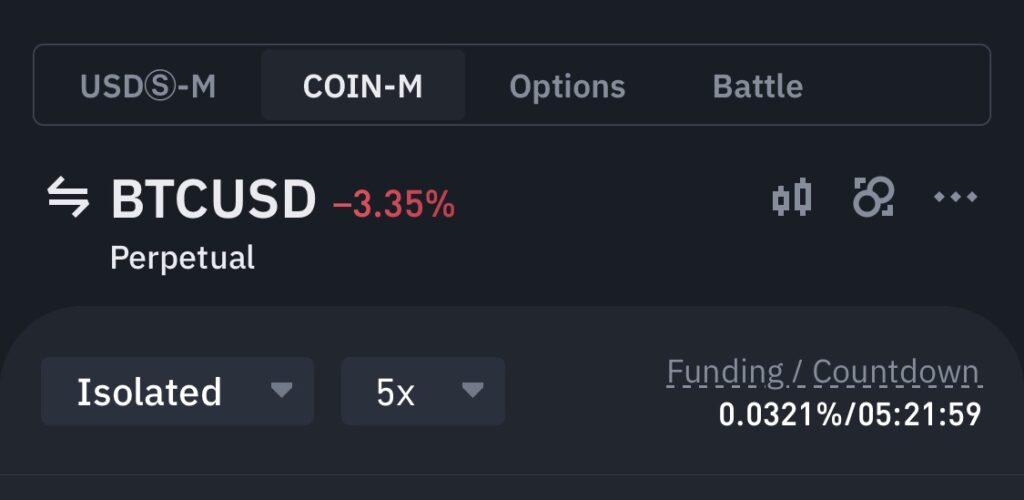This screenshot has height=500, width=1024.
Task: Select the COIN-M tab
Action: tap(362, 86)
